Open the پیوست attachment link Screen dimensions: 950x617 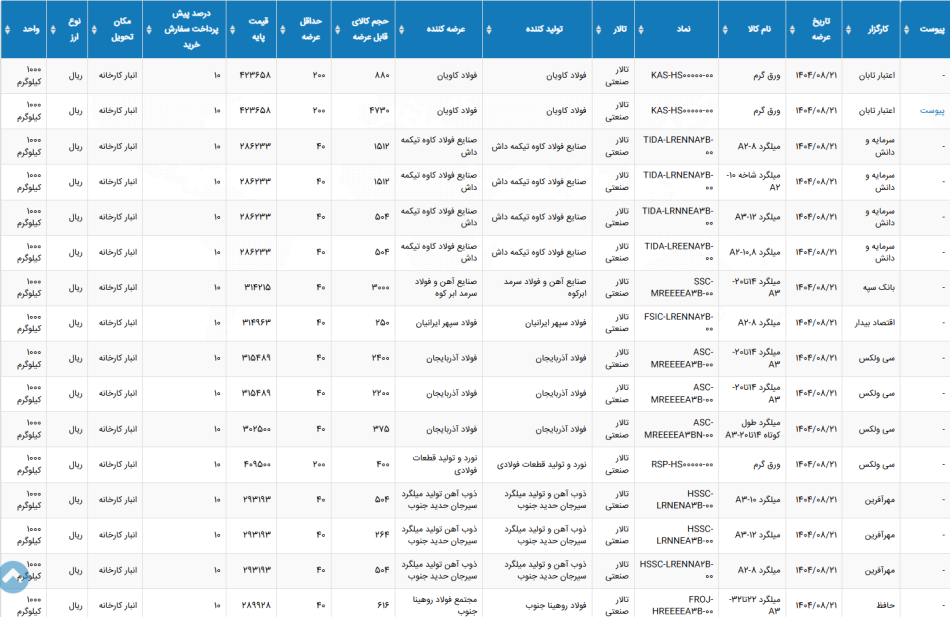[x=932, y=111]
